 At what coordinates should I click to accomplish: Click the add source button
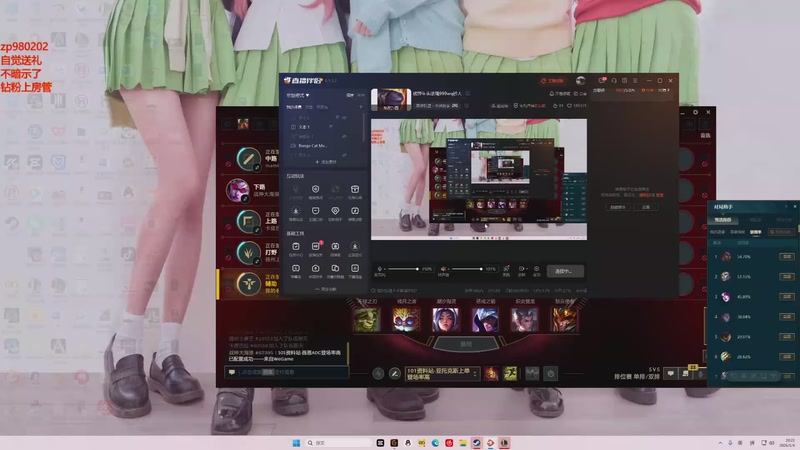coord(326,162)
